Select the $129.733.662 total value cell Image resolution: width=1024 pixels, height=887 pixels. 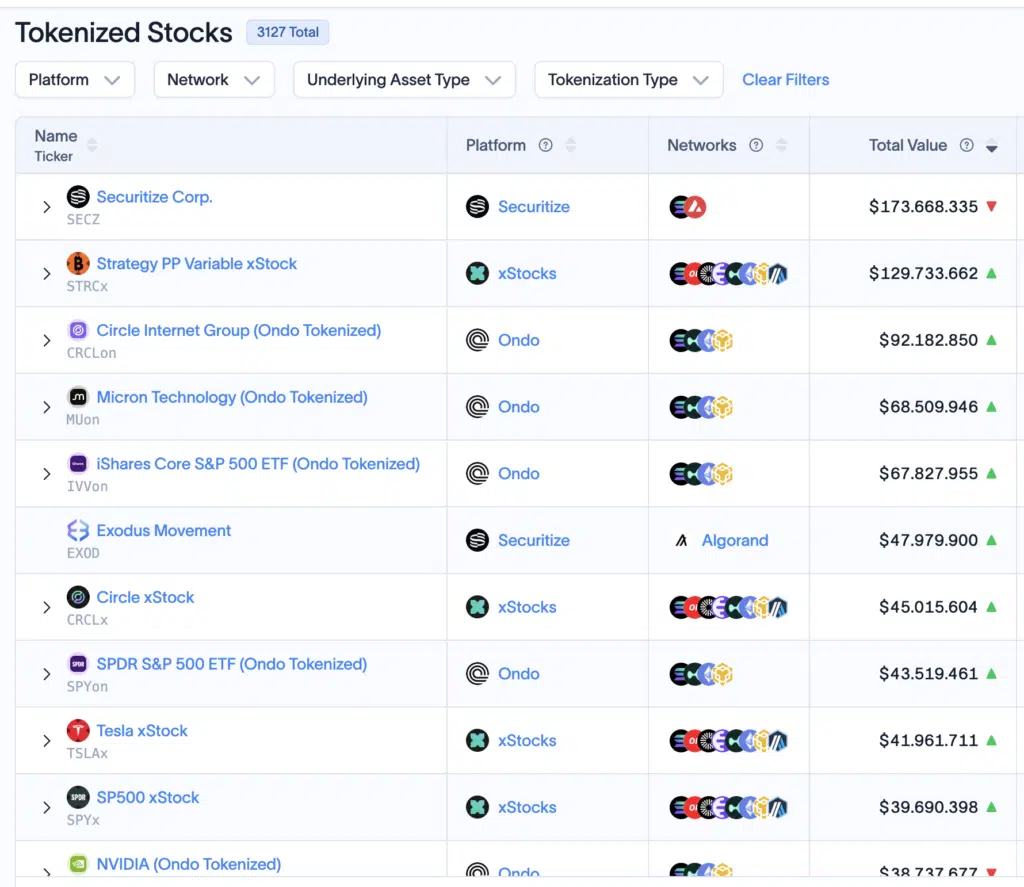(x=923, y=273)
